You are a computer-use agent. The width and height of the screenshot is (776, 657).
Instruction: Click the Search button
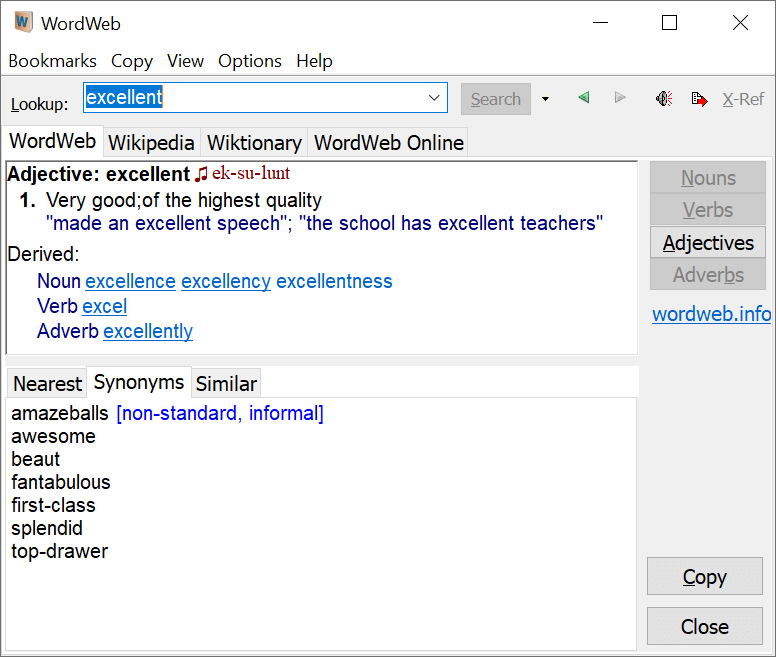pyautogui.click(x=496, y=99)
